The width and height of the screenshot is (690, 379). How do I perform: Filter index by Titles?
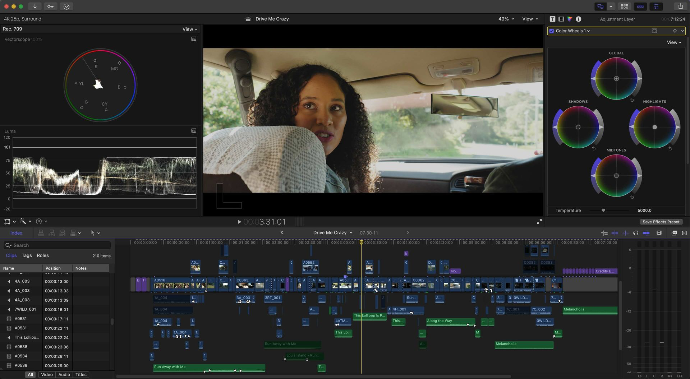(x=81, y=375)
